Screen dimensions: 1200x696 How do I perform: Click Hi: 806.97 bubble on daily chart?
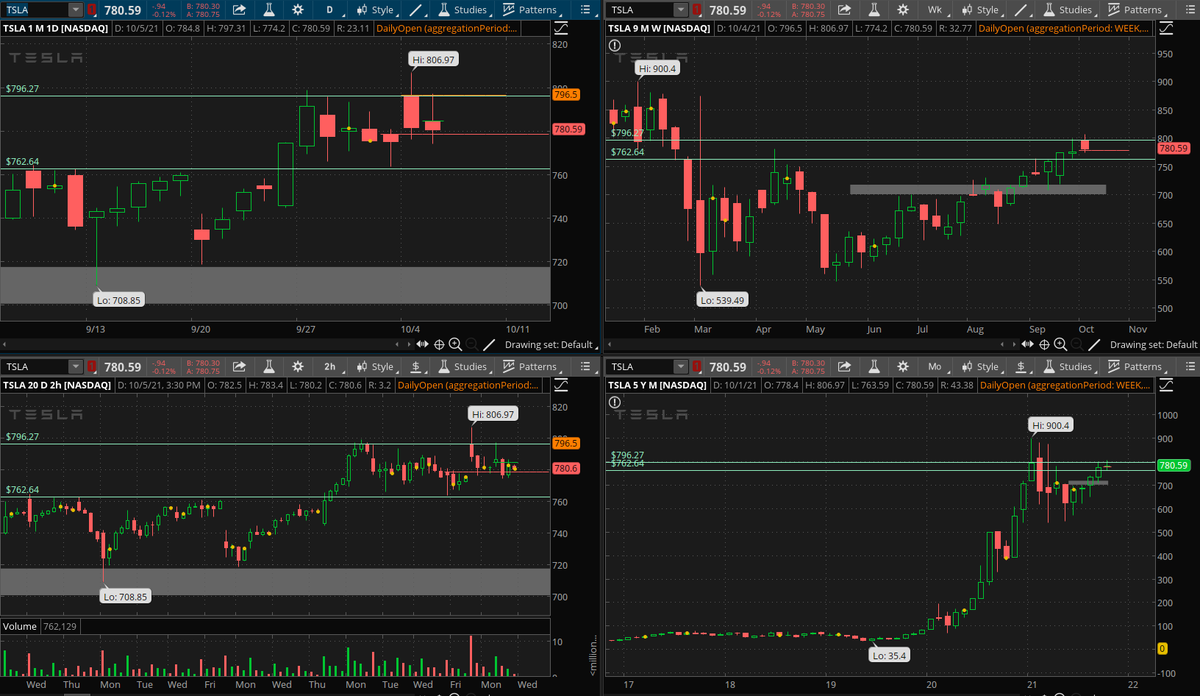(x=436, y=60)
